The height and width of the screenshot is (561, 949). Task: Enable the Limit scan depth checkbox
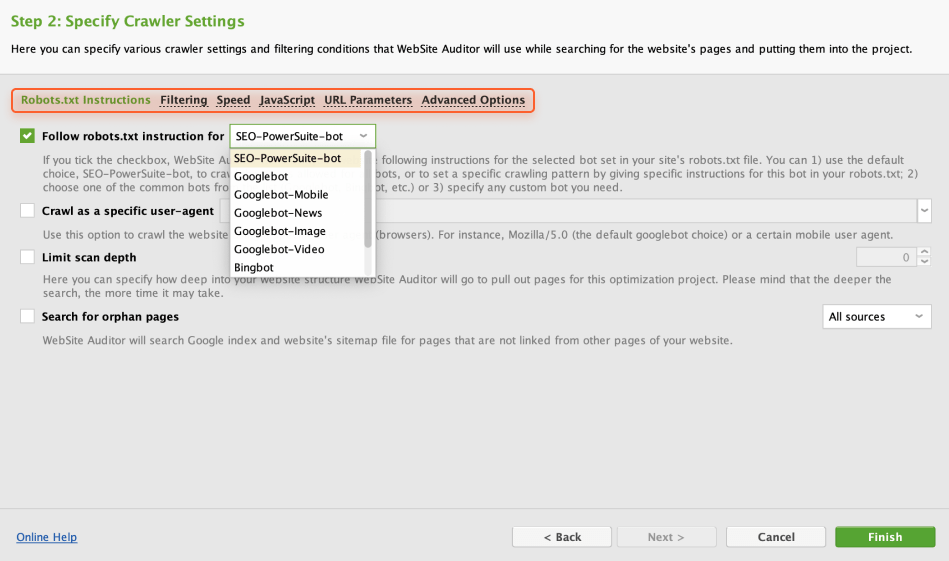pyautogui.click(x=27, y=257)
